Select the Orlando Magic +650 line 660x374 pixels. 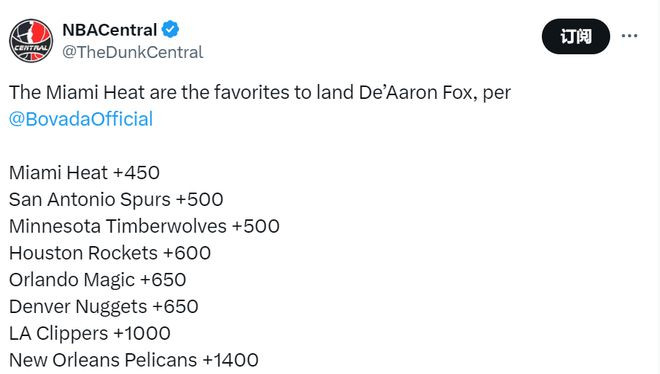pyautogui.click(x=98, y=280)
